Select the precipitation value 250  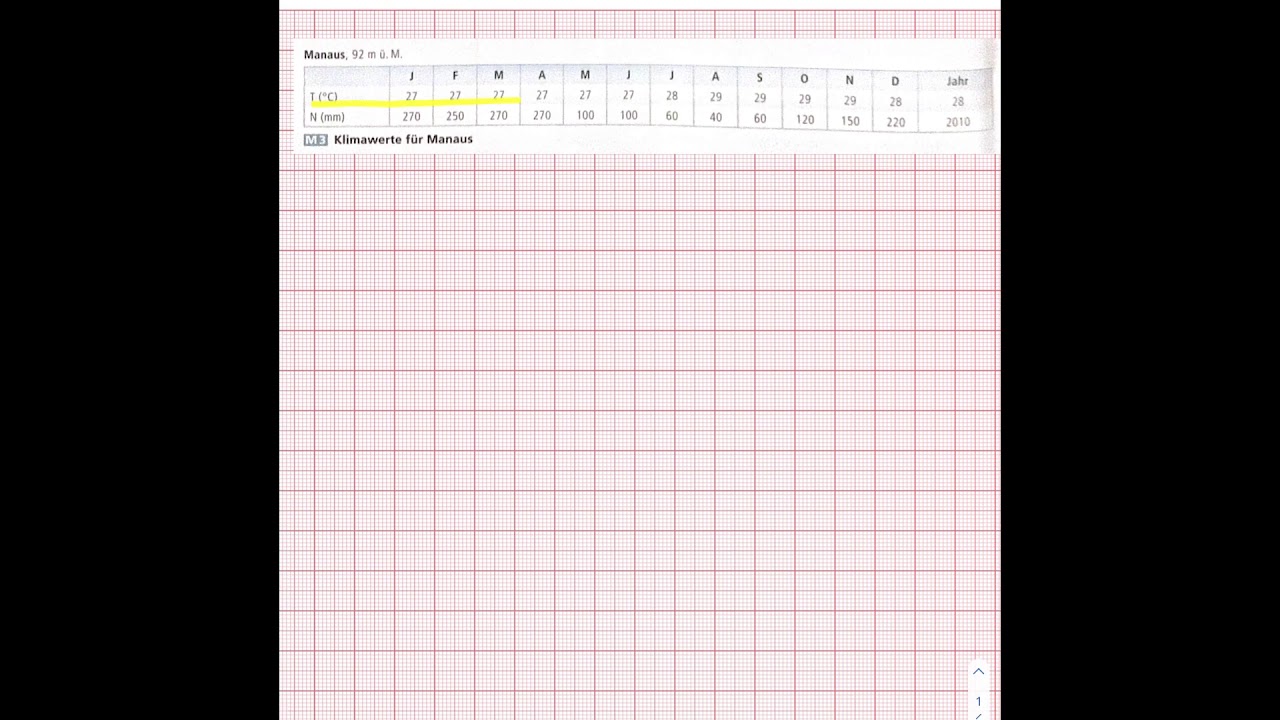[455, 116]
